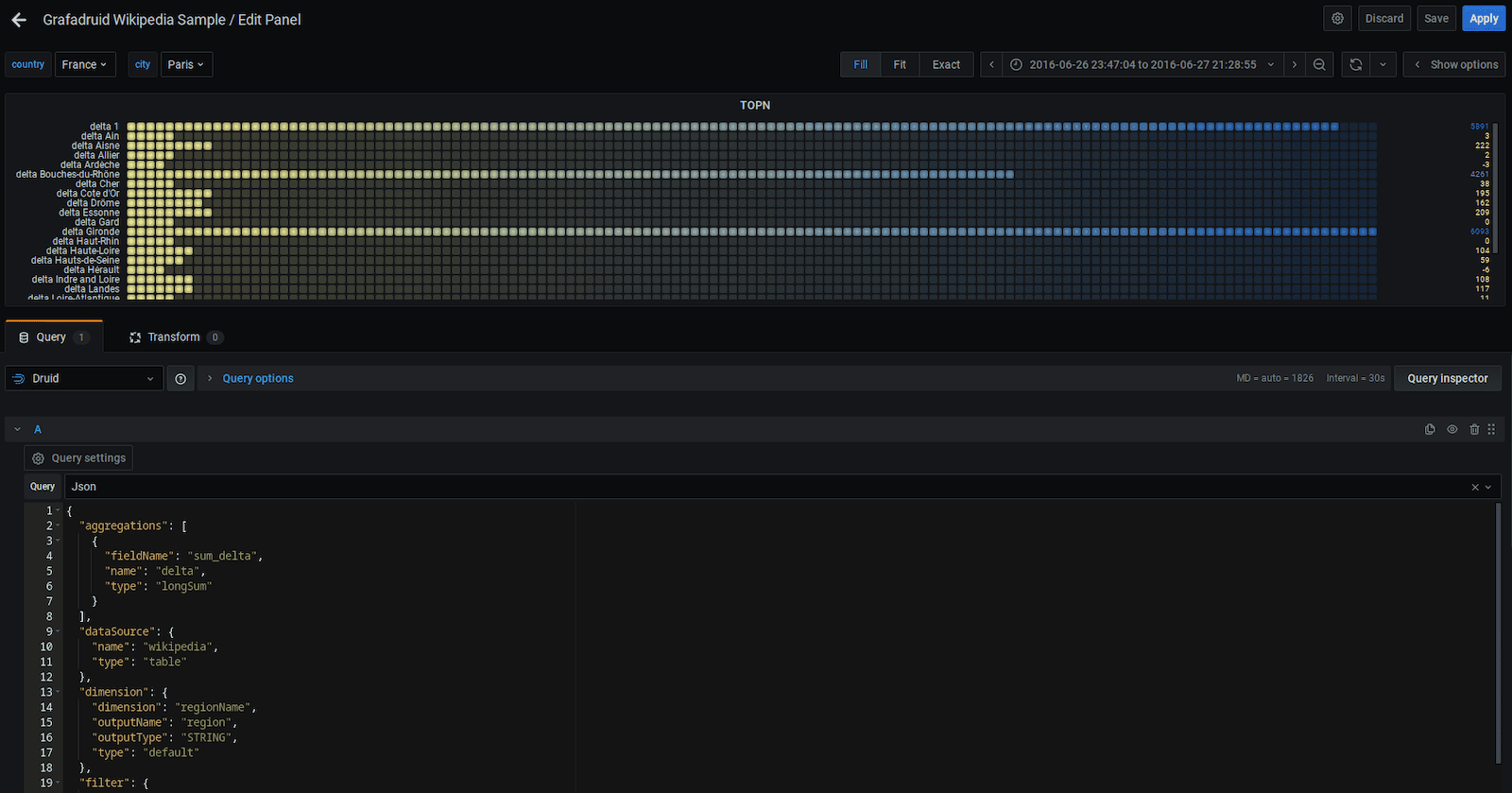The height and width of the screenshot is (793, 1512).
Task: Select the Fill display mode
Action: 860,64
